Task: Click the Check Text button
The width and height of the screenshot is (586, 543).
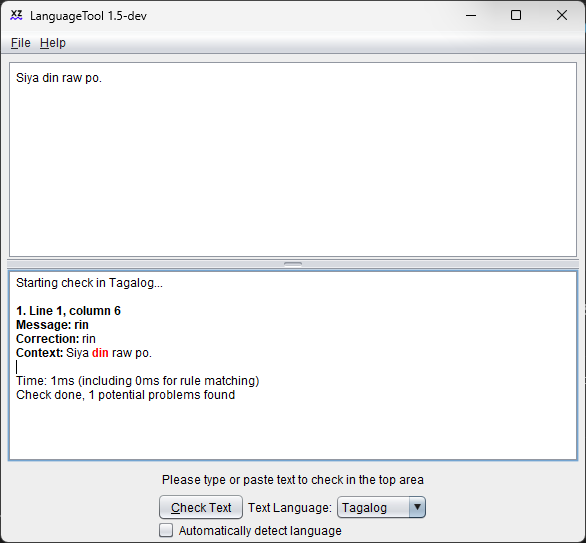Action: coord(201,507)
